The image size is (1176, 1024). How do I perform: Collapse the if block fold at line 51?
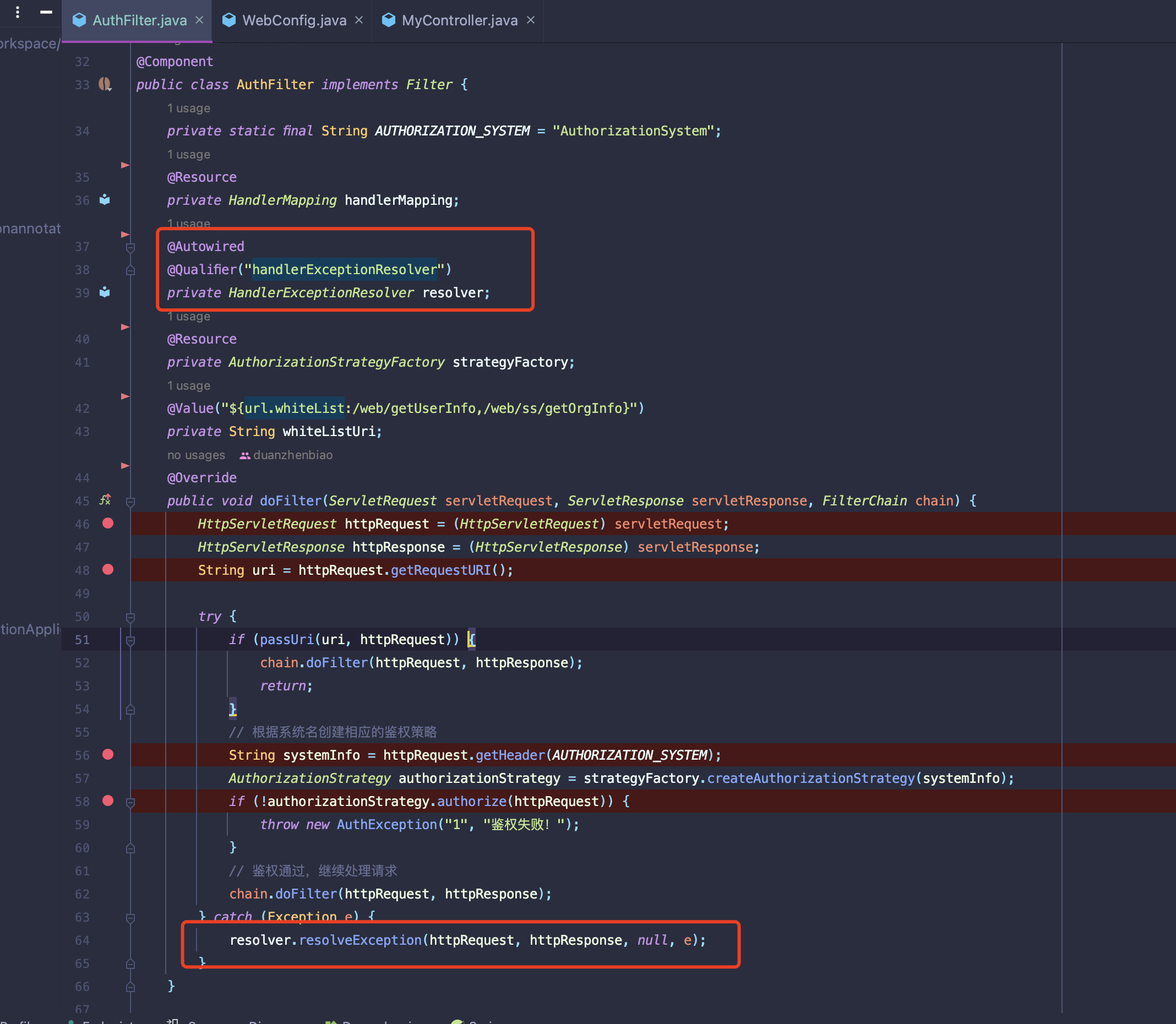[130, 641]
